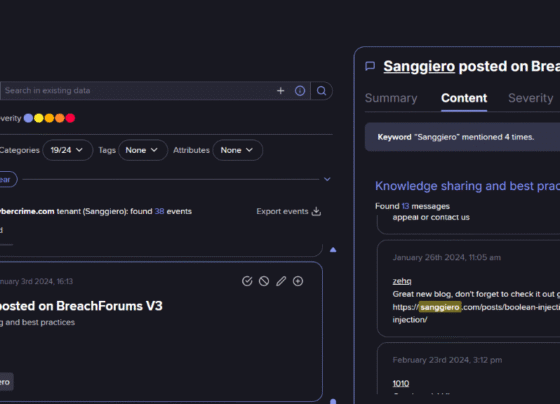Open the Attributes None dropdown

point(238,150)
